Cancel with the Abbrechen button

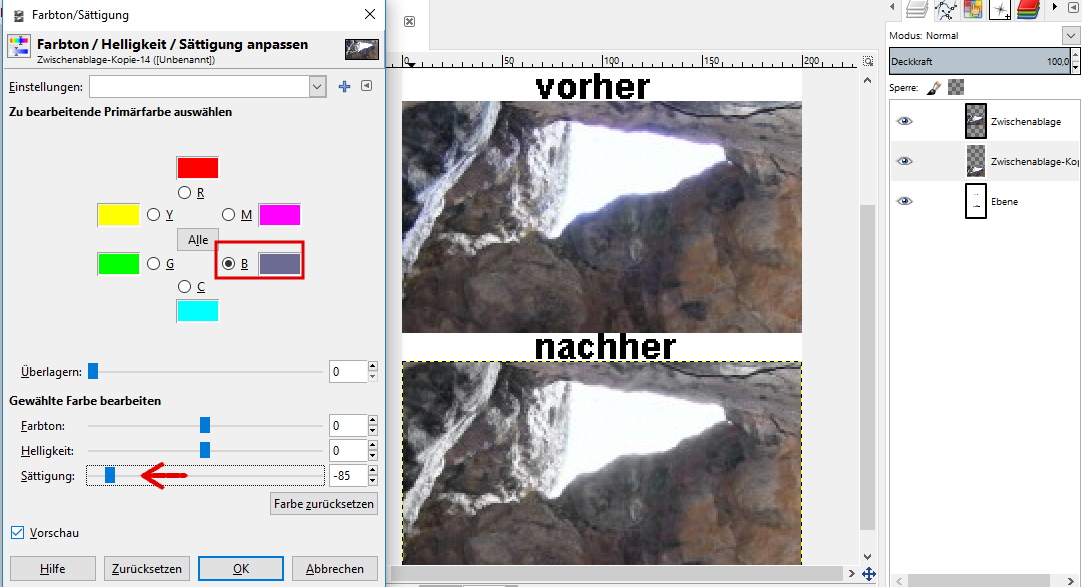point(335,568)
